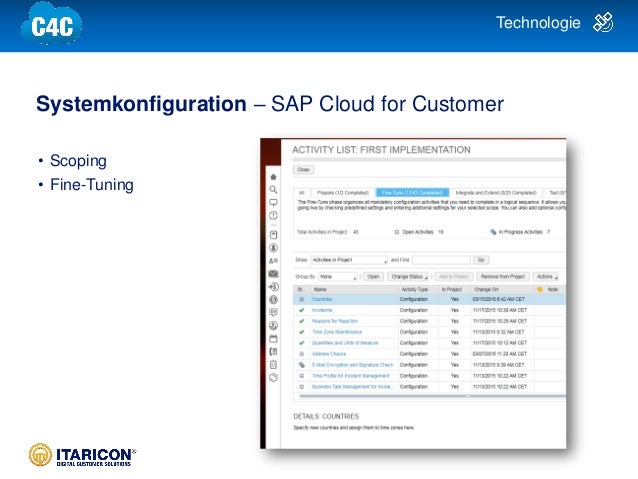Image resolution: width=638 pixels, height=479 pixels.
Task: Sort by the In Project column header
Action: tap(454, 289)
